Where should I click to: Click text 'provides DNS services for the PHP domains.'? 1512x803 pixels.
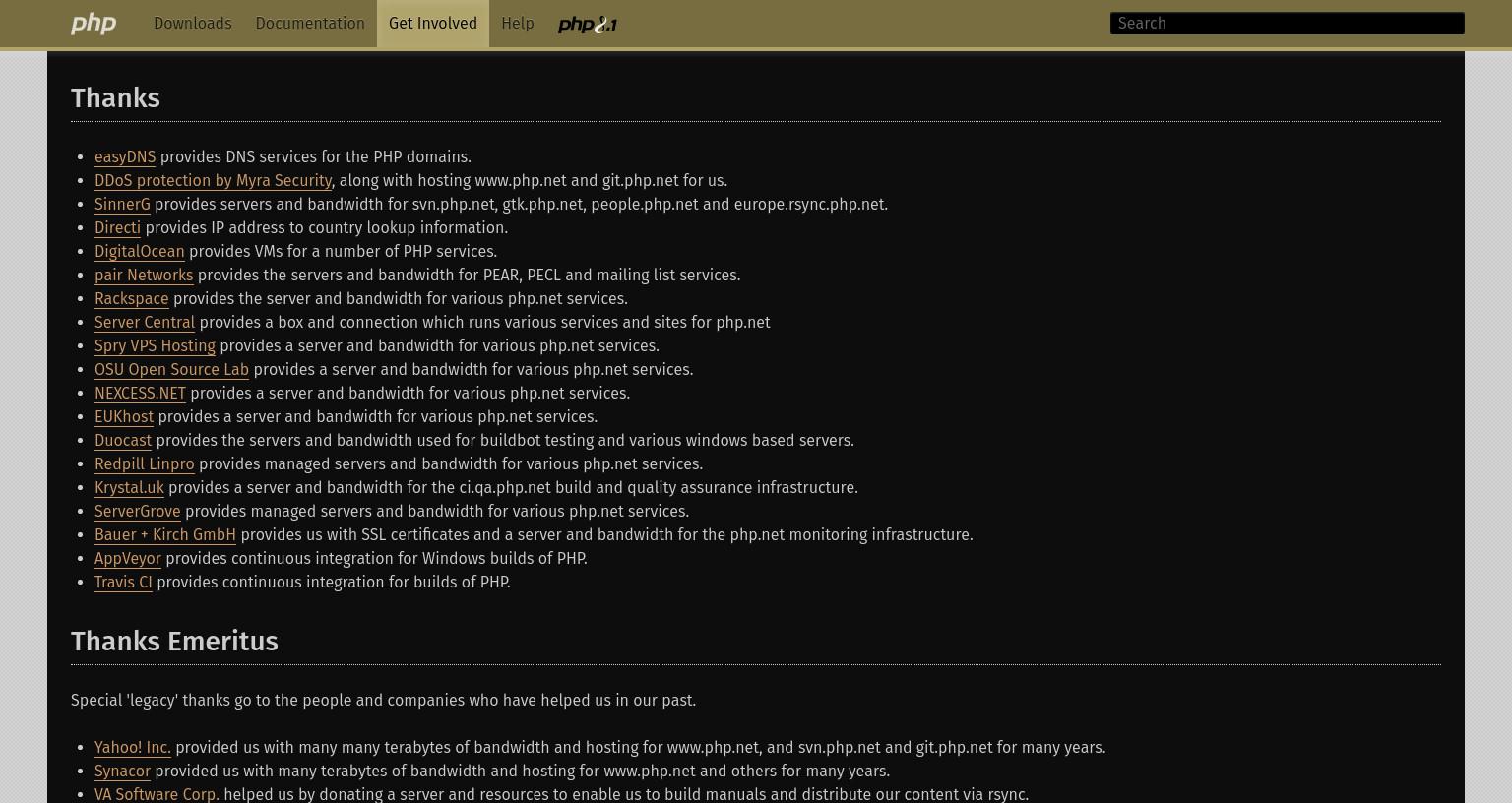(x=315, y=157)
